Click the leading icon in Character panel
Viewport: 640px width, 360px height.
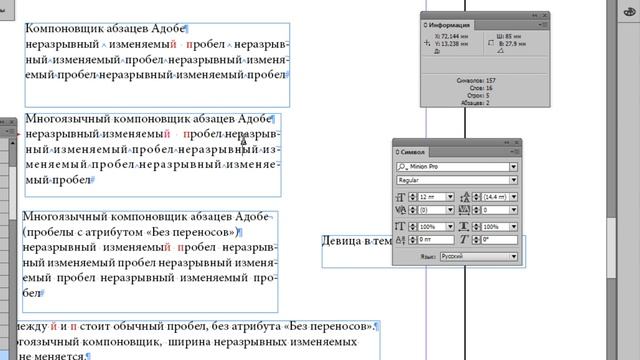(464, 197)
